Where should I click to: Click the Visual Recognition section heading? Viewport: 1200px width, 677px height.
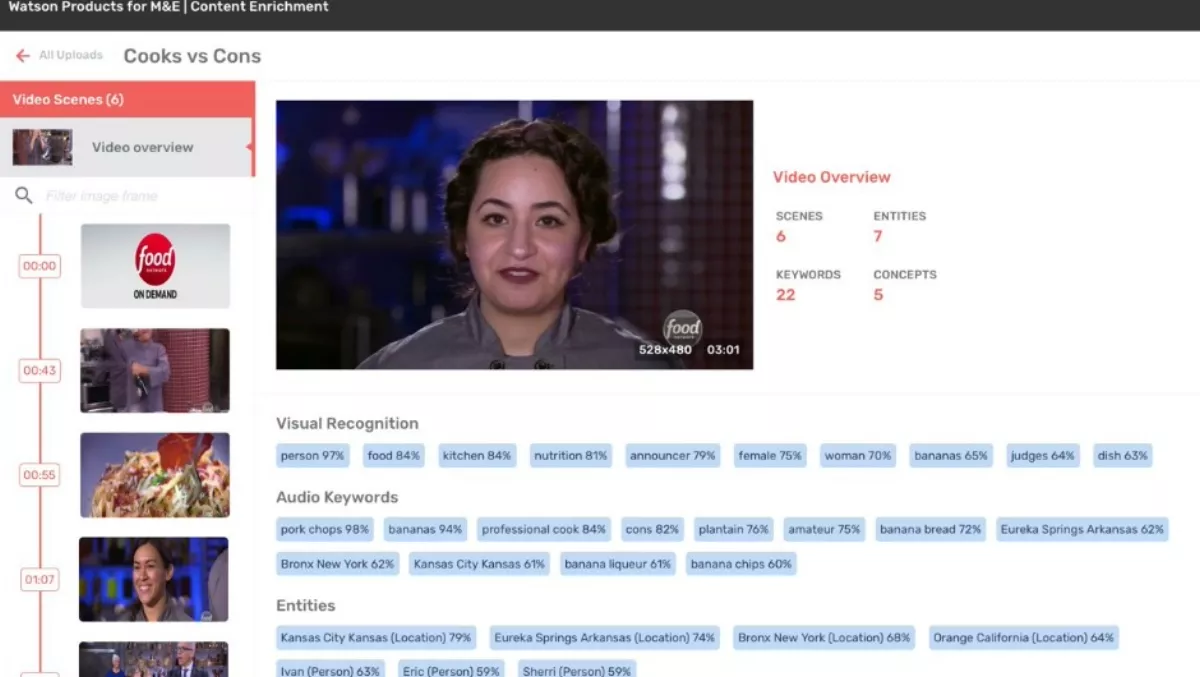coord(347,423)
